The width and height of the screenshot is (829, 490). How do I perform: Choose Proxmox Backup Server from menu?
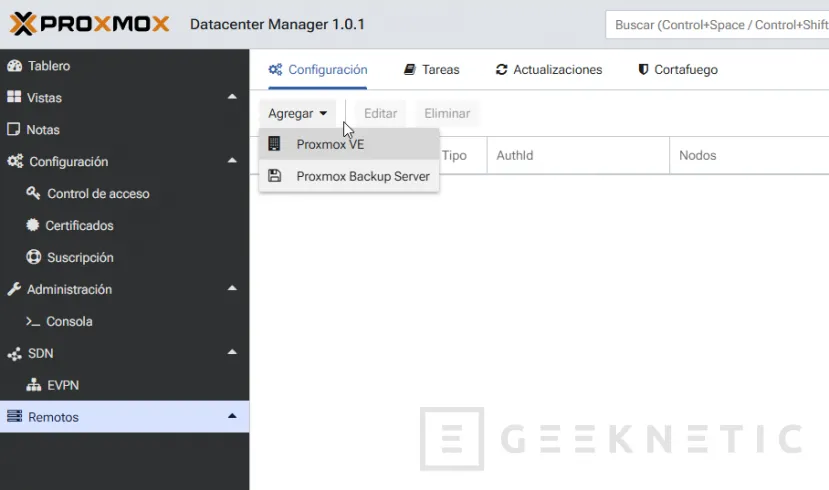(x=349, y=176)
